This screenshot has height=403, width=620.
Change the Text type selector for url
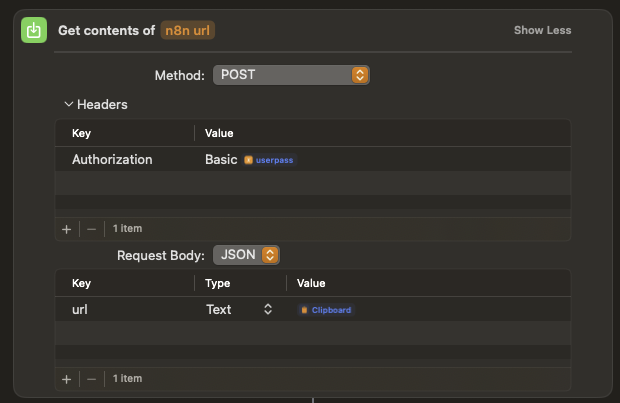239,310
